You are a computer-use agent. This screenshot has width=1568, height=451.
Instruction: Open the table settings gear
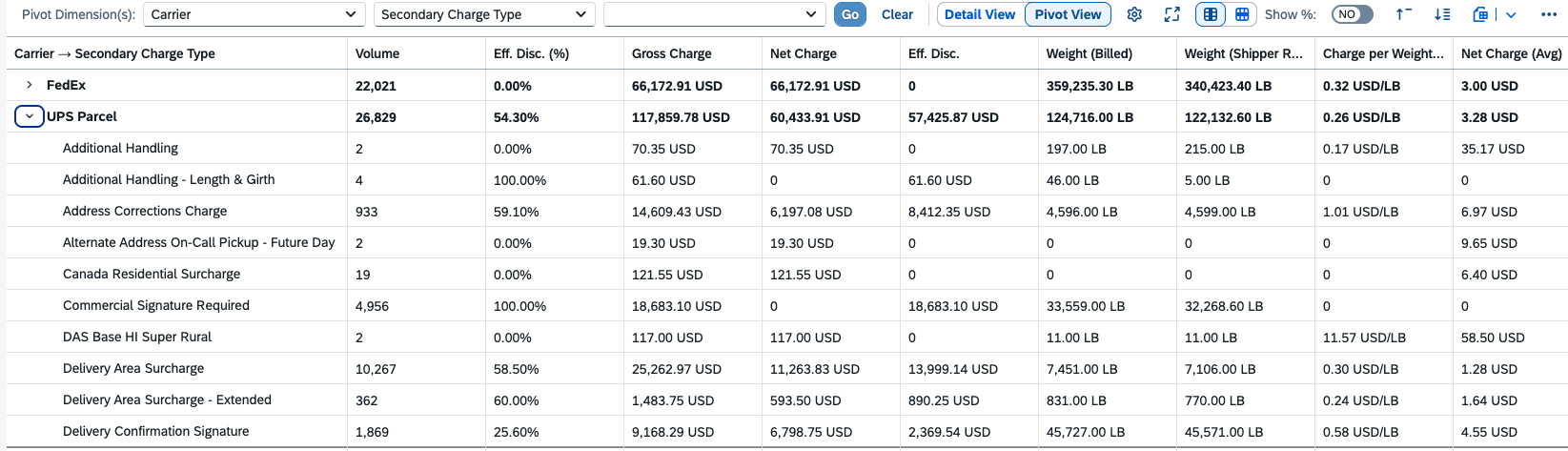pos(1134,14)
